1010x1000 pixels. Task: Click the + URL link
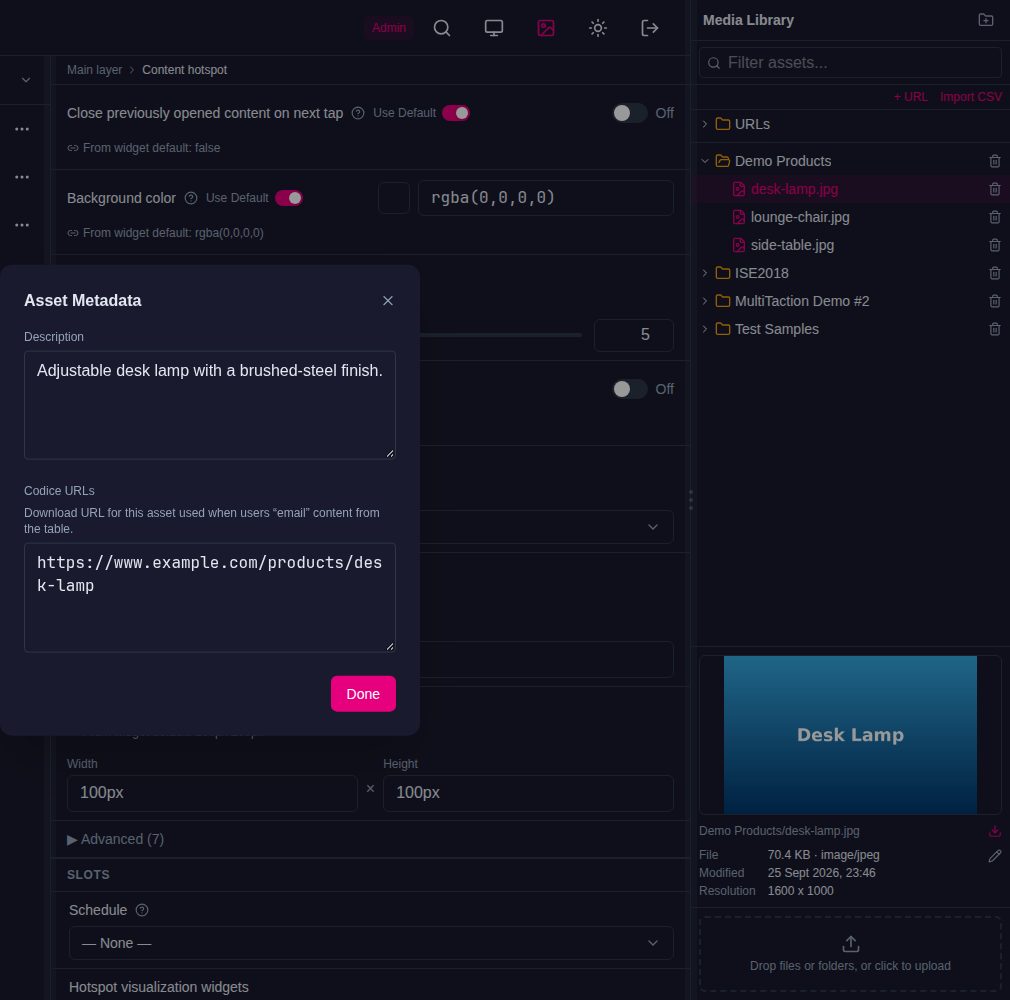911,97
